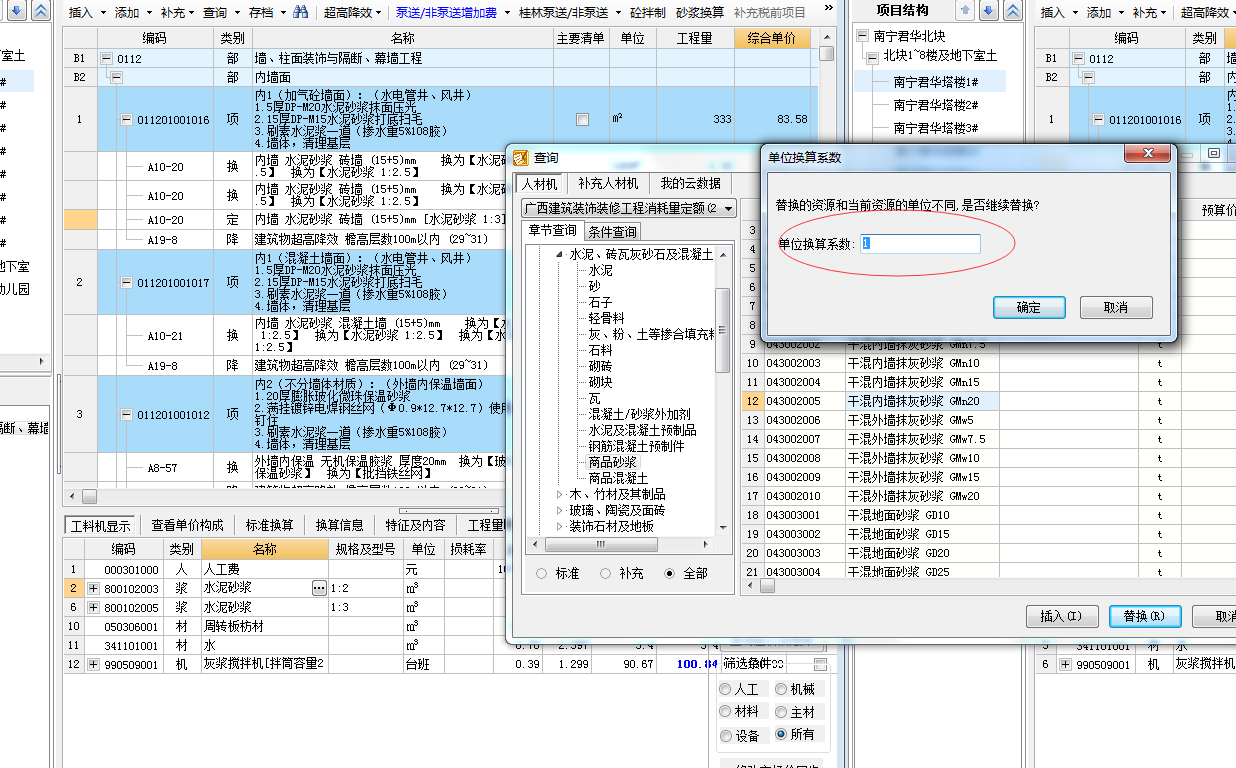Collapse the 011201001017 item row
The image size is (1236, 768).
tap(126, 283)
